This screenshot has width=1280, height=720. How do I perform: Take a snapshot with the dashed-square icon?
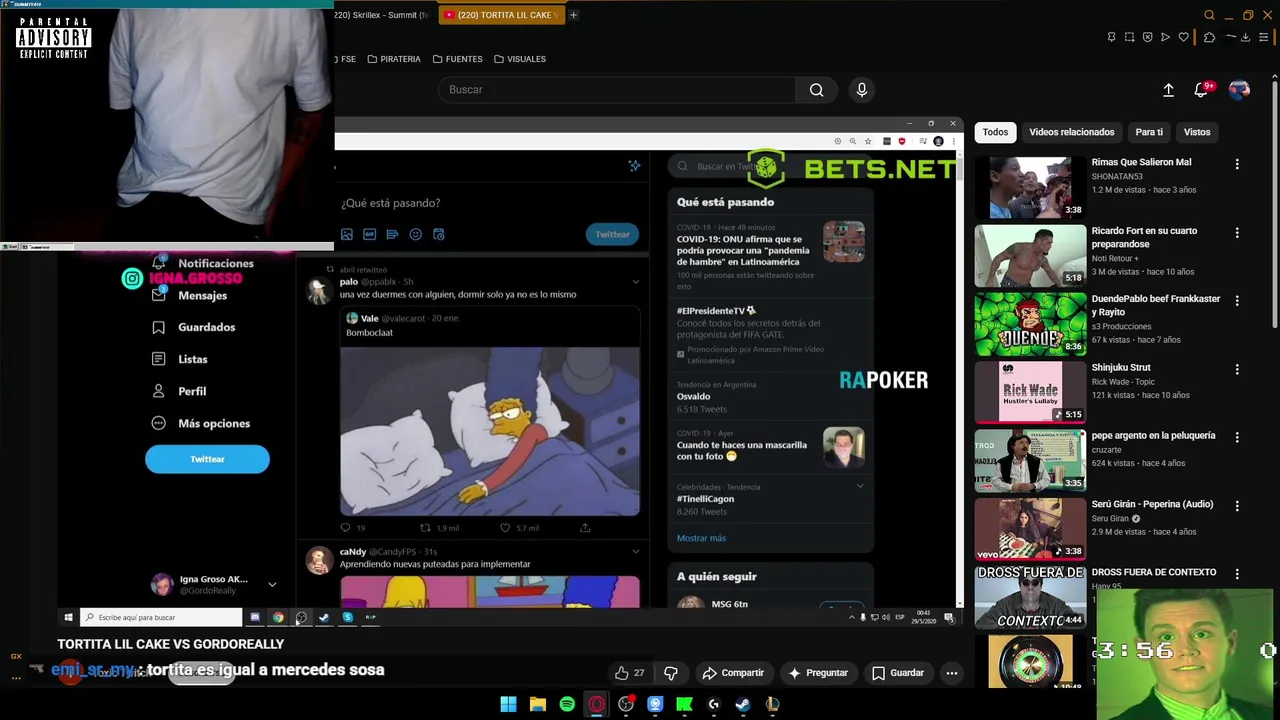coord(1129,37)
